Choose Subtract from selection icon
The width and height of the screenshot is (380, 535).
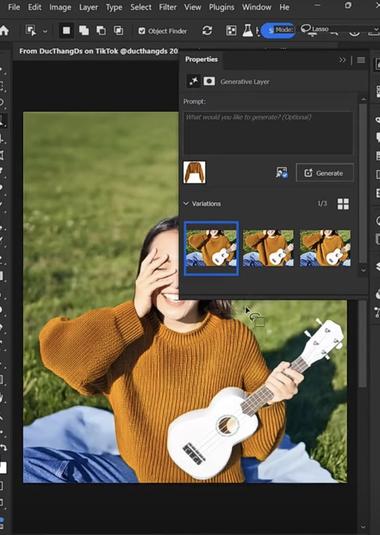pos(101,31)
